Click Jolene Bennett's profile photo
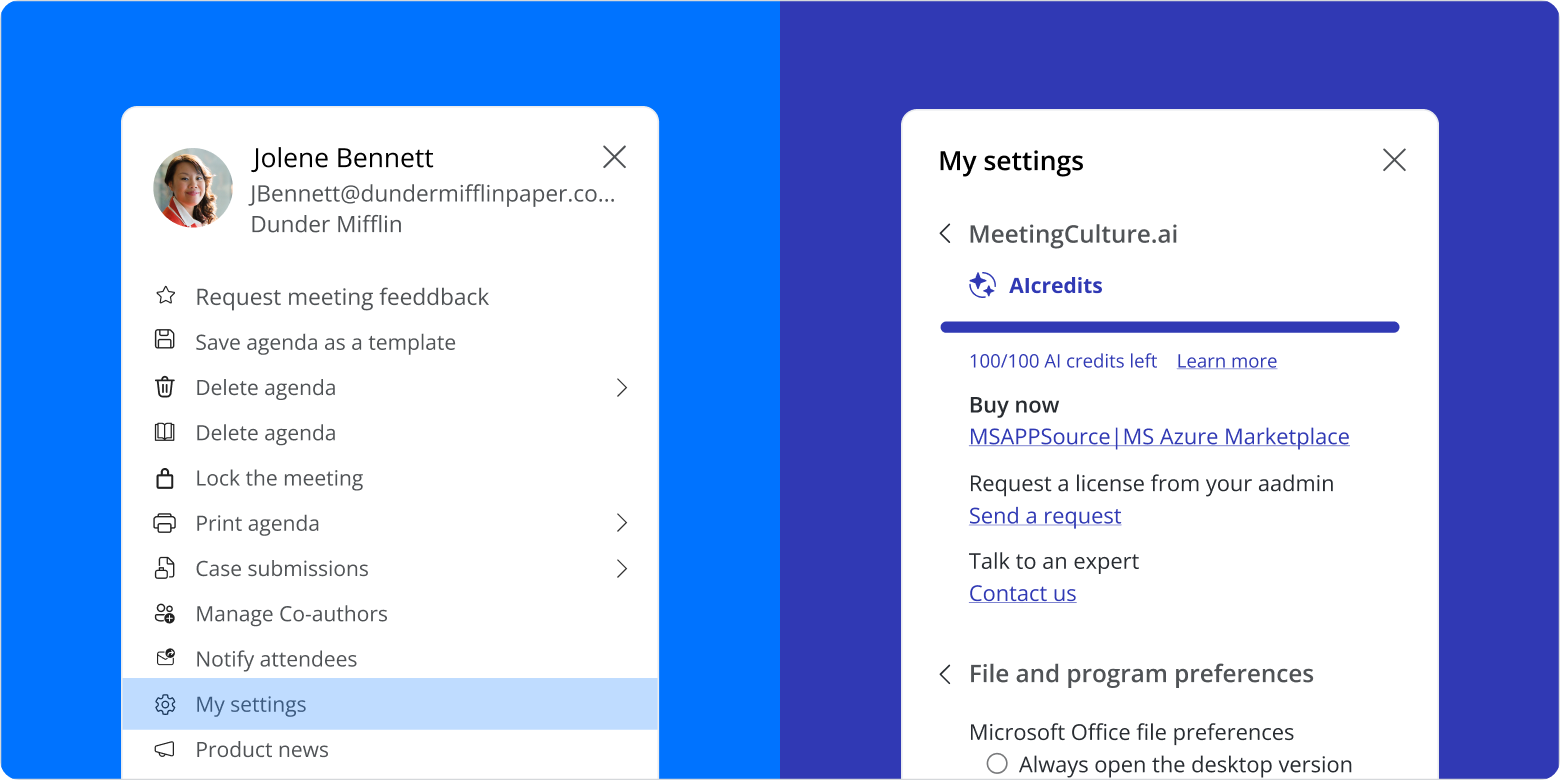This screenshot has width=1560, height=780. [193, 188]
